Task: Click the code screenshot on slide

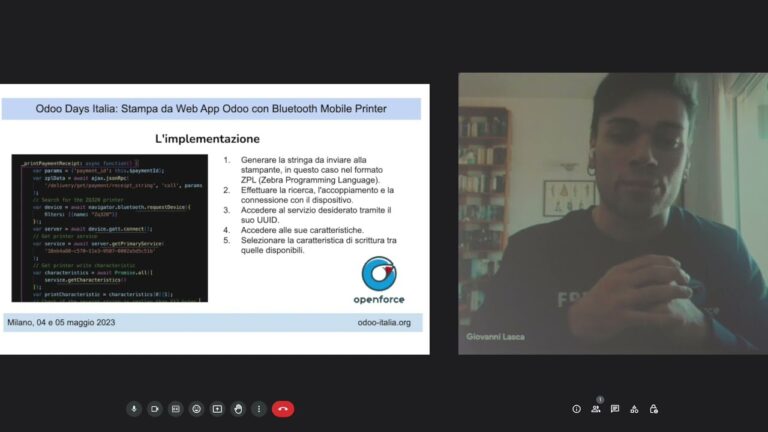Action: 110,228
